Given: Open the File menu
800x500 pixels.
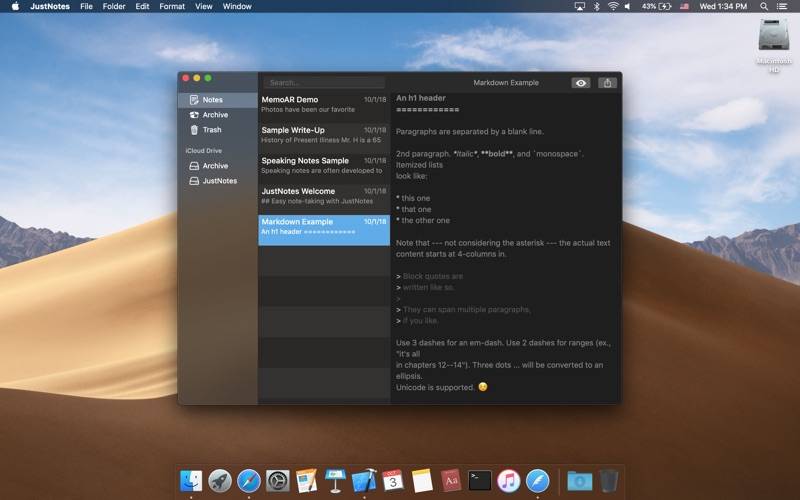Looking at the screenshot, I should (86, 6).
